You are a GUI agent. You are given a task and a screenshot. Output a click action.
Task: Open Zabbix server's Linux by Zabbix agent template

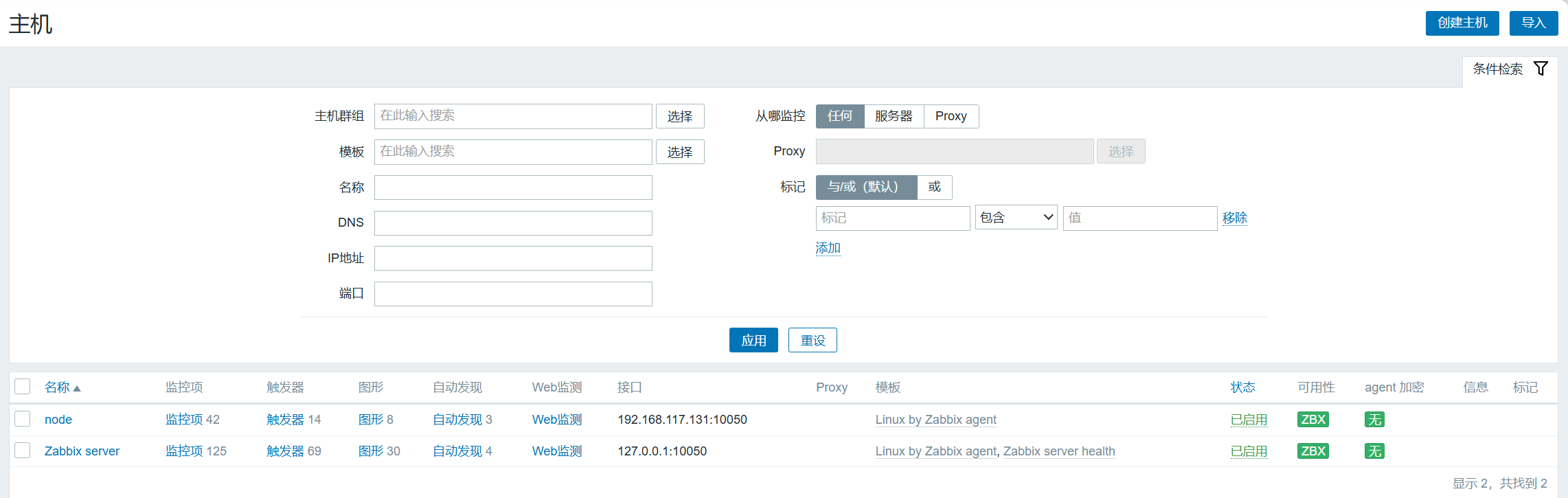[x=936, y=451]
